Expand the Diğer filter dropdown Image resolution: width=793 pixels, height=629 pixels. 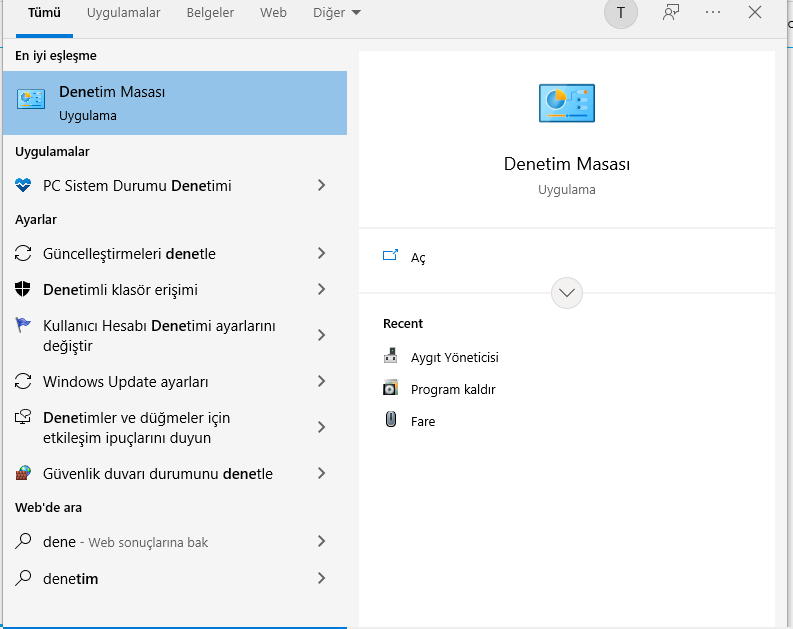click(340, 13)
